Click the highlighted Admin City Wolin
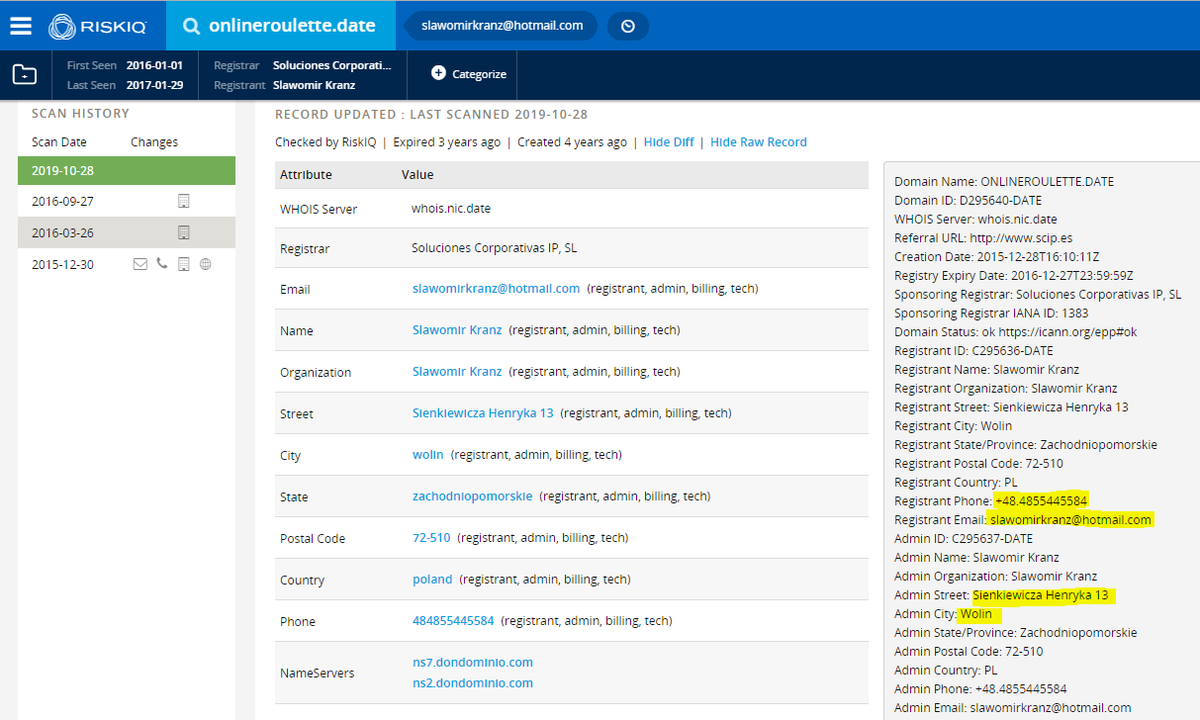The height and width of the screenshot is (720, 1200). tap(979, 613)
